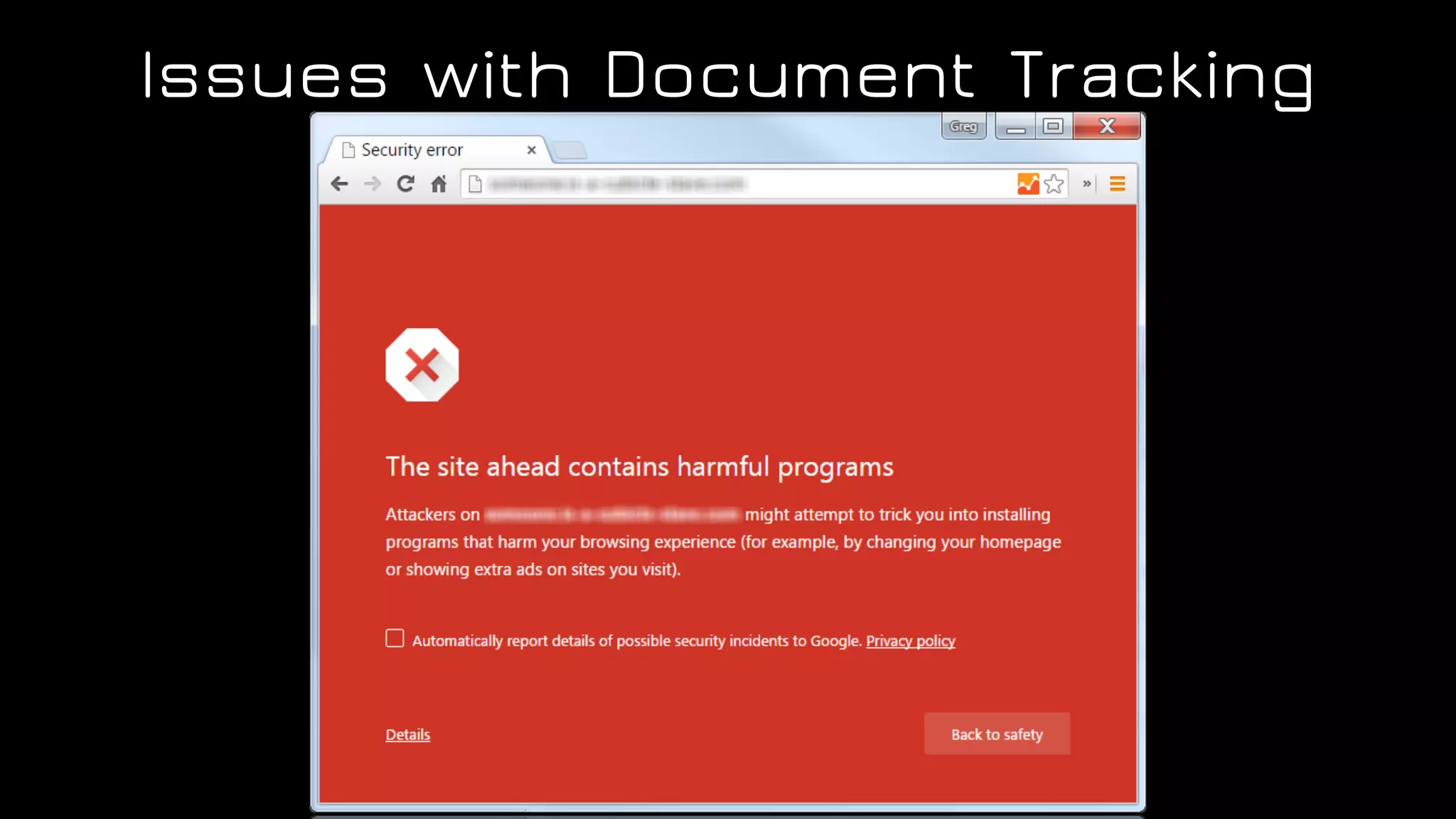Click the harmful programs heading text
Screen dimensions: 1456x819
click(639, 467)
